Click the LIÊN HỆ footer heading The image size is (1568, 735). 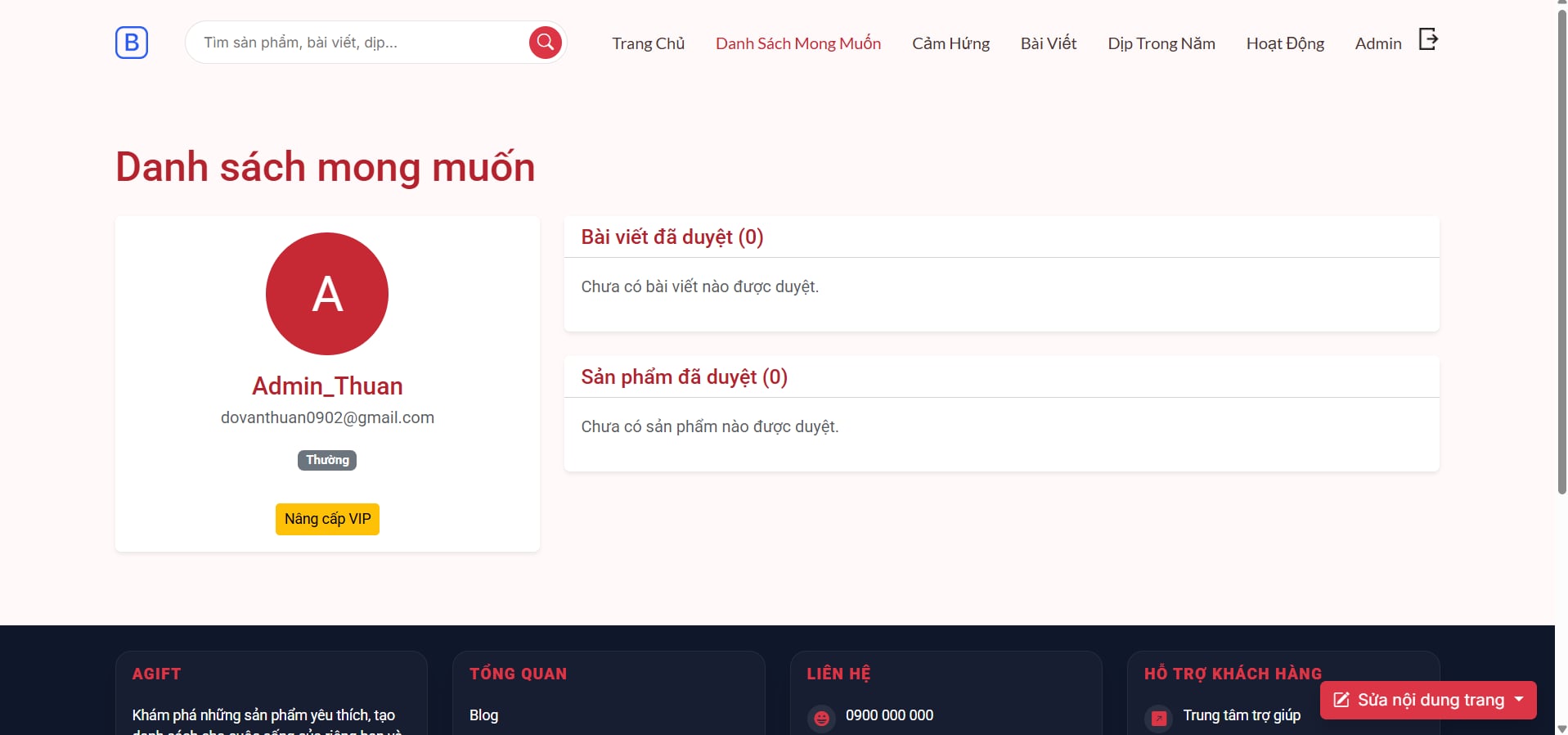tap(838, 674)
